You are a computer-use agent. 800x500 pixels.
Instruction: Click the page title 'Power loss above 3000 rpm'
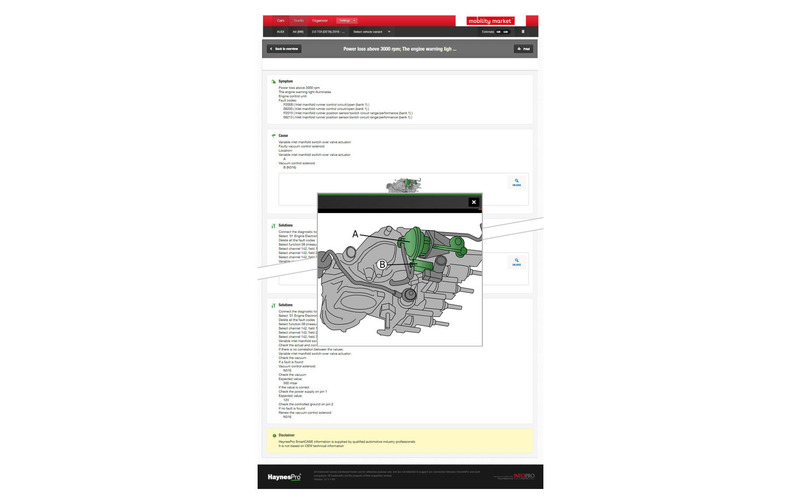(399, 49)
